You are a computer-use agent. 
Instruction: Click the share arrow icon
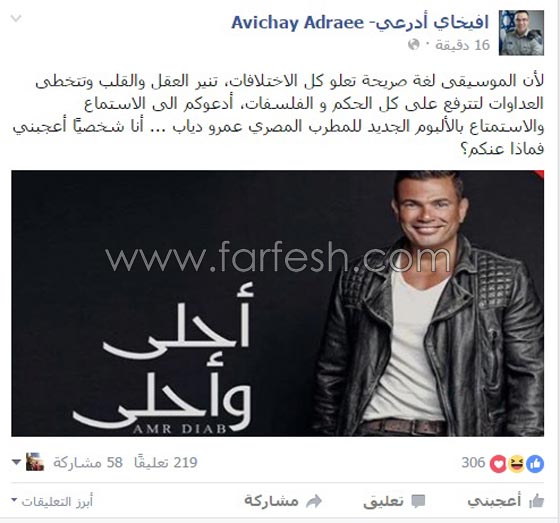point(314,501)
